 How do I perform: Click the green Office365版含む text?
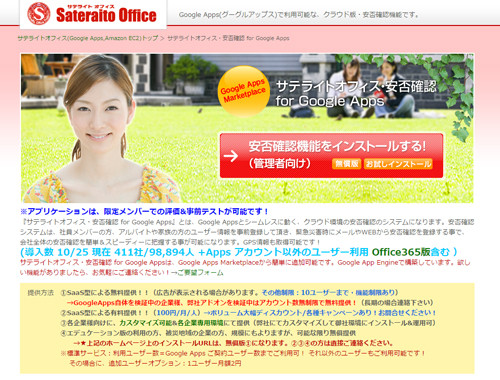tap(411, 252)
